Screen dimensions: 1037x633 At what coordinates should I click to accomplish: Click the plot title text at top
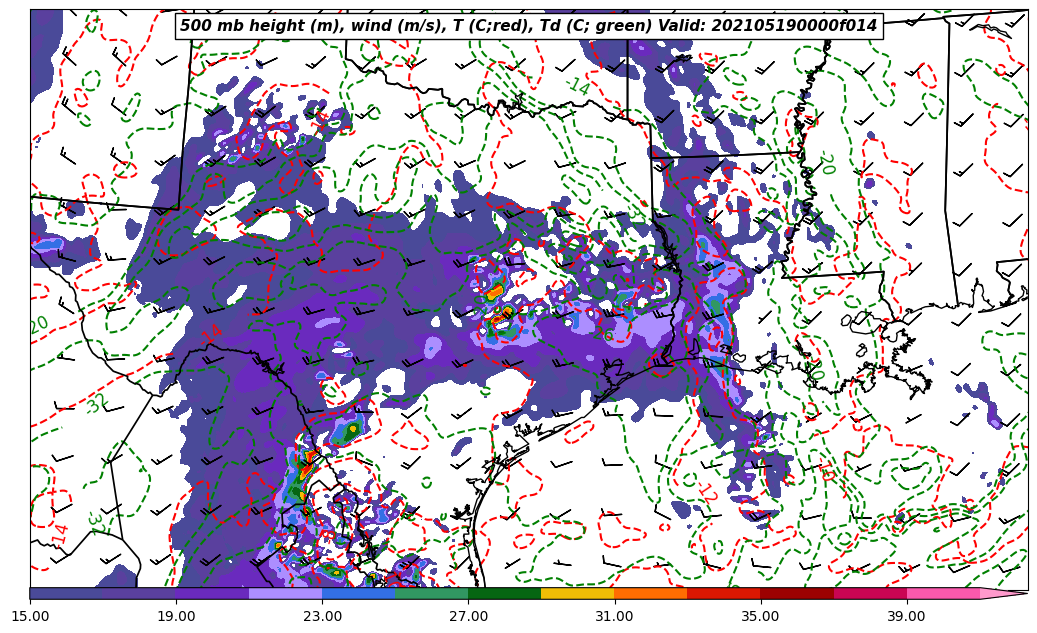click(528, 26)
